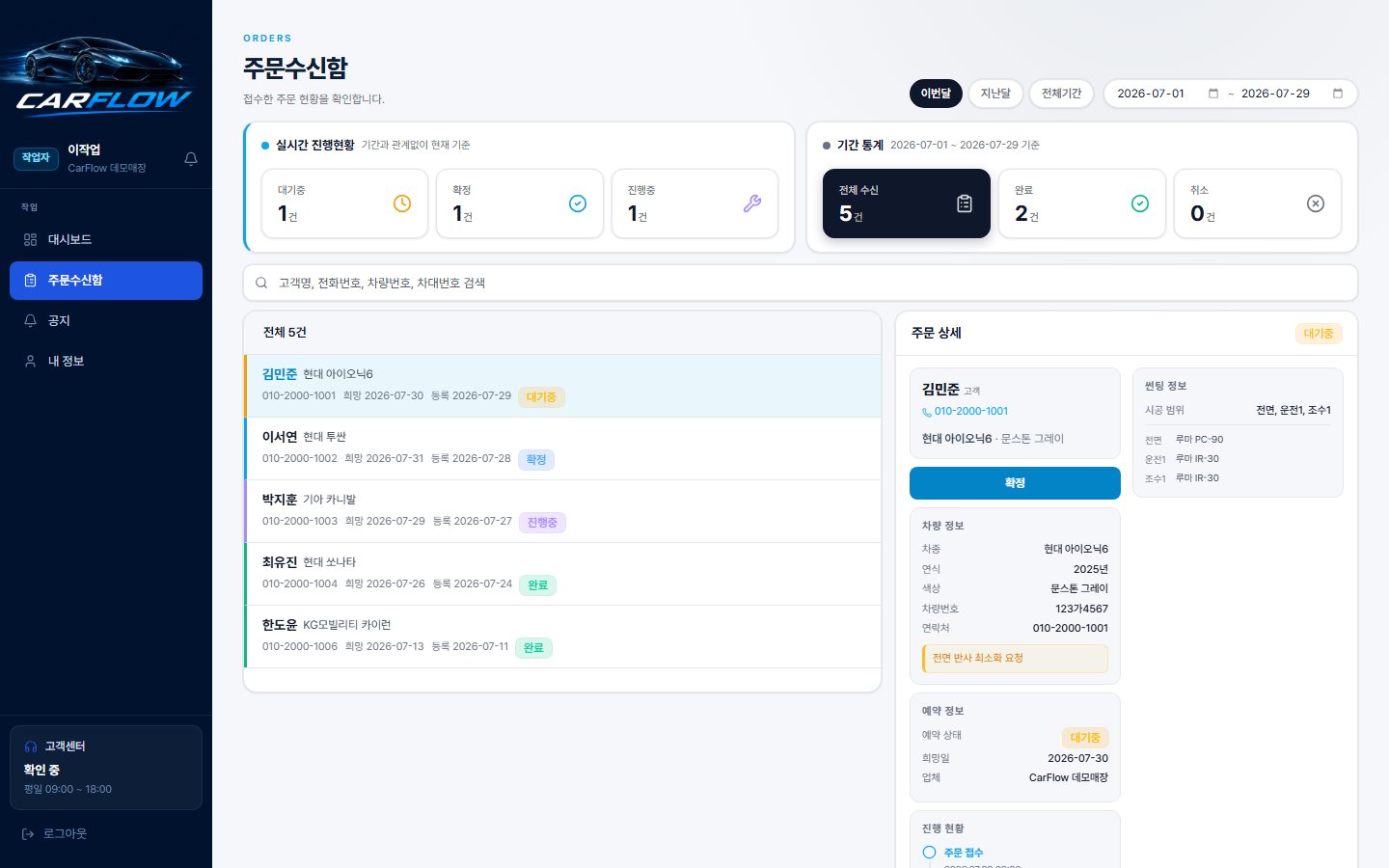Click the 대기중 clock icon
The width and height of the screenshot is (1389, 868).
402,203
